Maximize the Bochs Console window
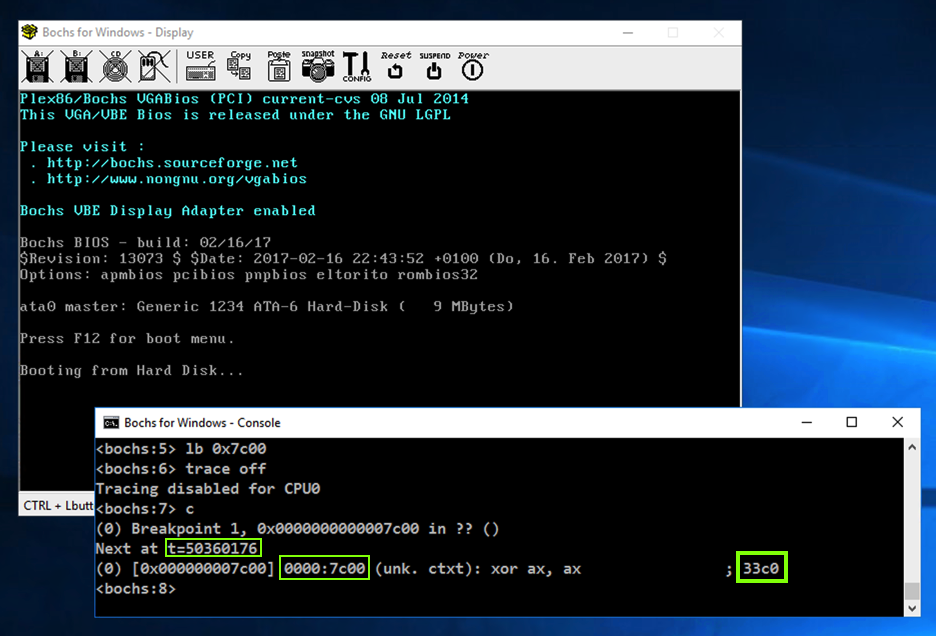 pos(852,422)
